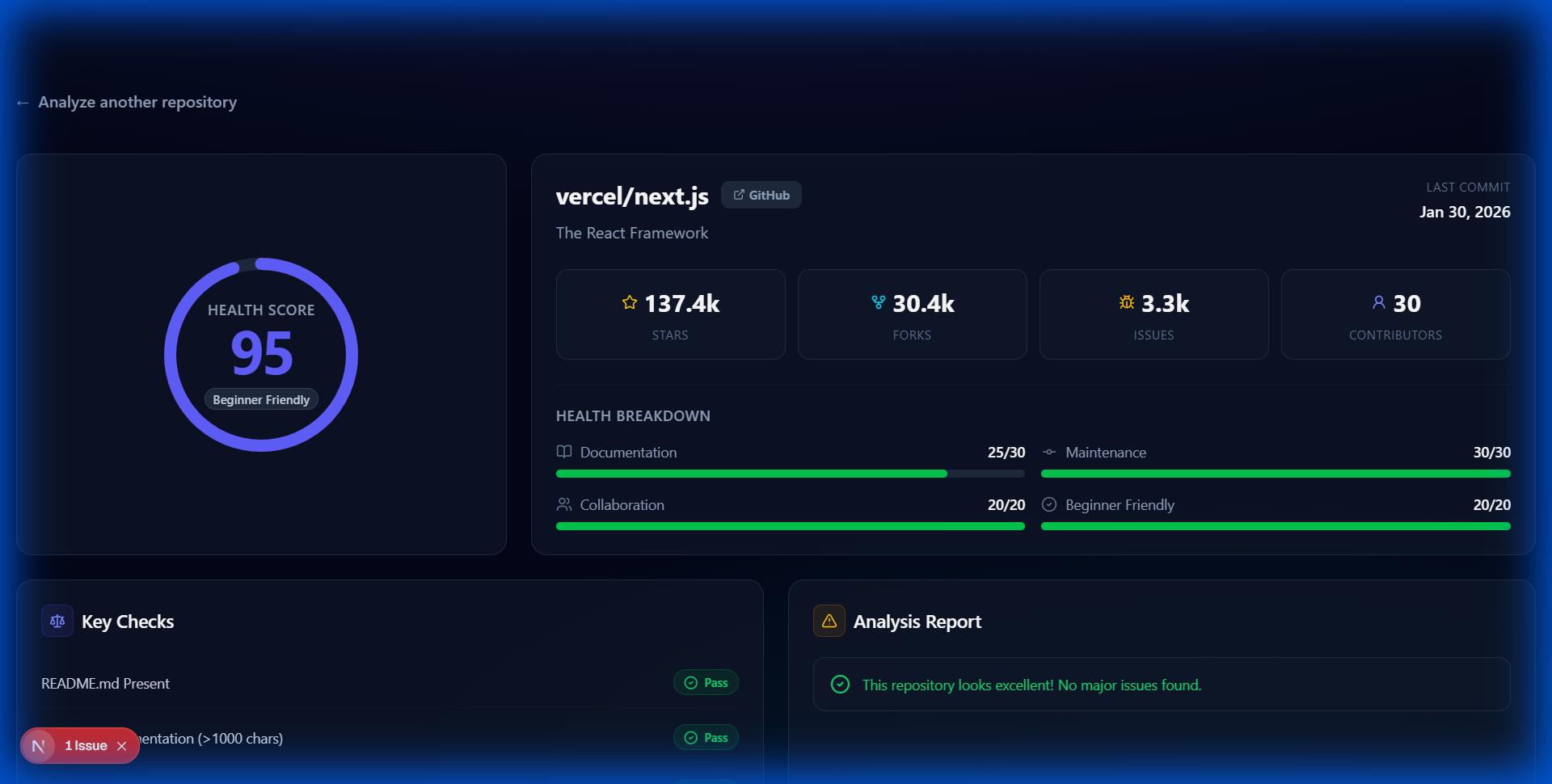Click the Pass badge for README.md Present
The width and height of the screenshot is (1552, 784).
pos(706,682)
